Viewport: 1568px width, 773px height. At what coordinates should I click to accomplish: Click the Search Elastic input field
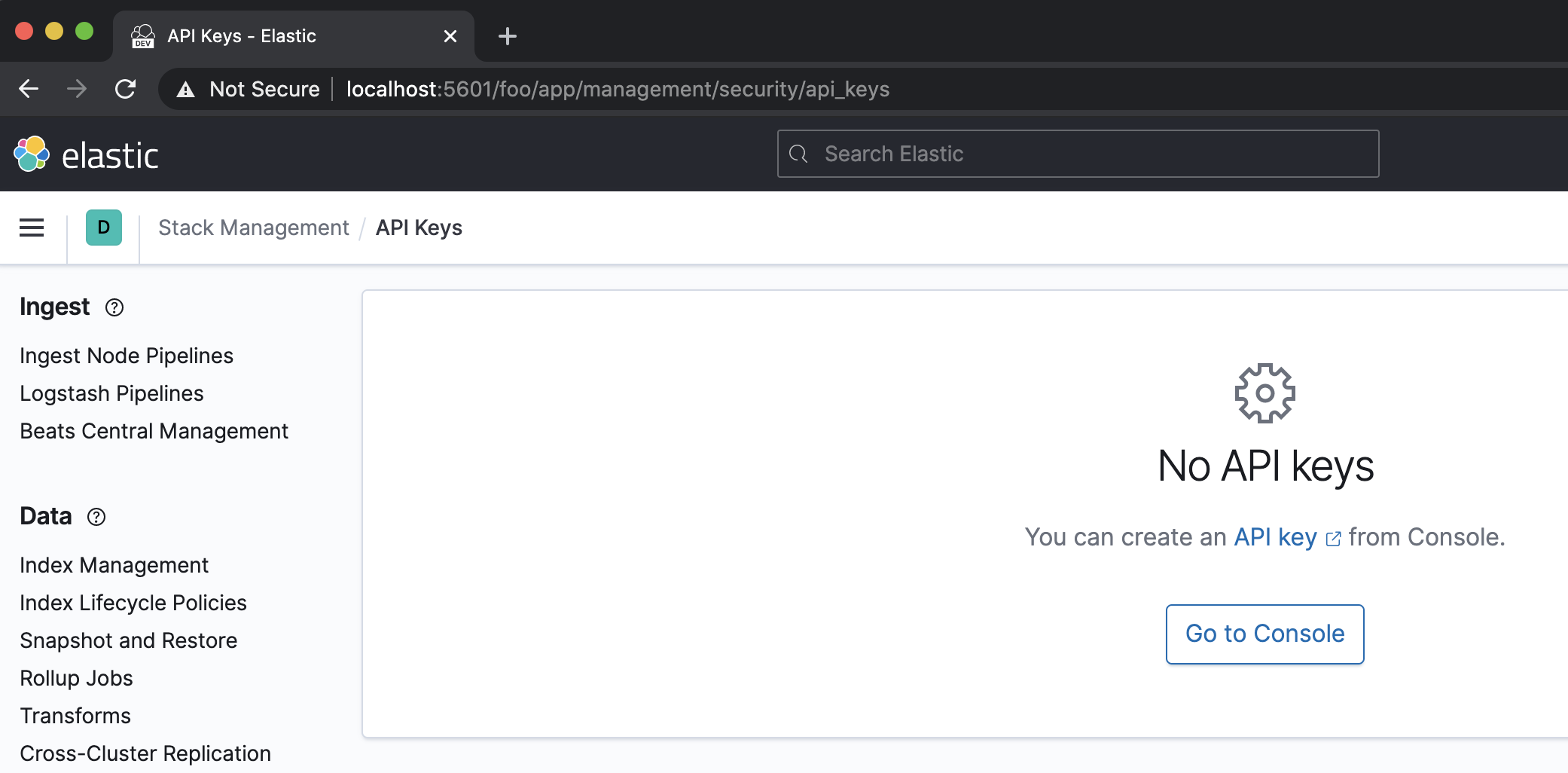(1078, 154)
